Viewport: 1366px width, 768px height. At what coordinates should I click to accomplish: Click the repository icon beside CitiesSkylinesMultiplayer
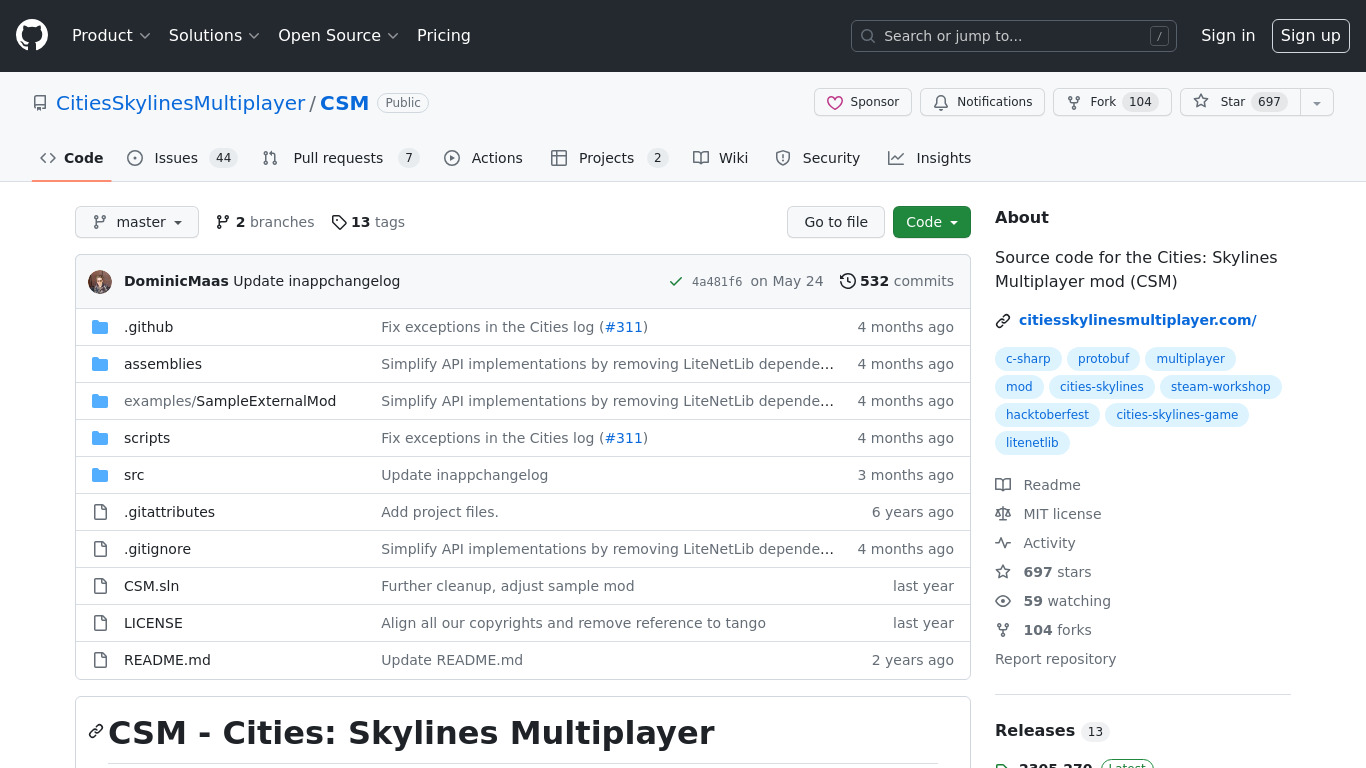click(x=40, y=103)
